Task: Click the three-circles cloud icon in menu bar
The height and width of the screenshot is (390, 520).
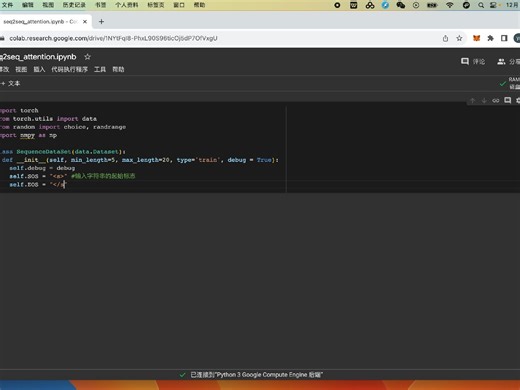Action: (370, 5)
